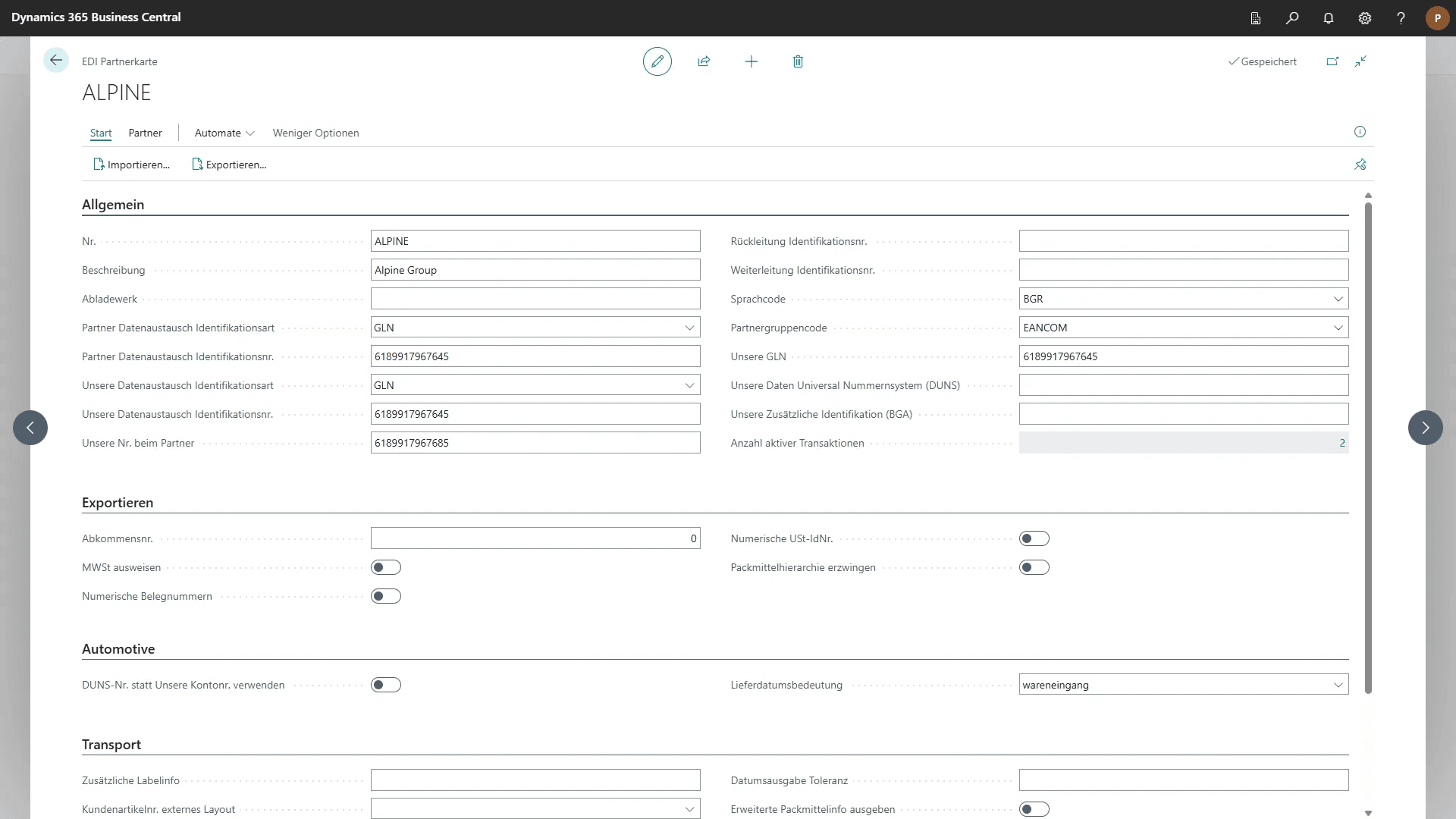
Task: Collapse the Allgemein section header
Action: (113, 205)
